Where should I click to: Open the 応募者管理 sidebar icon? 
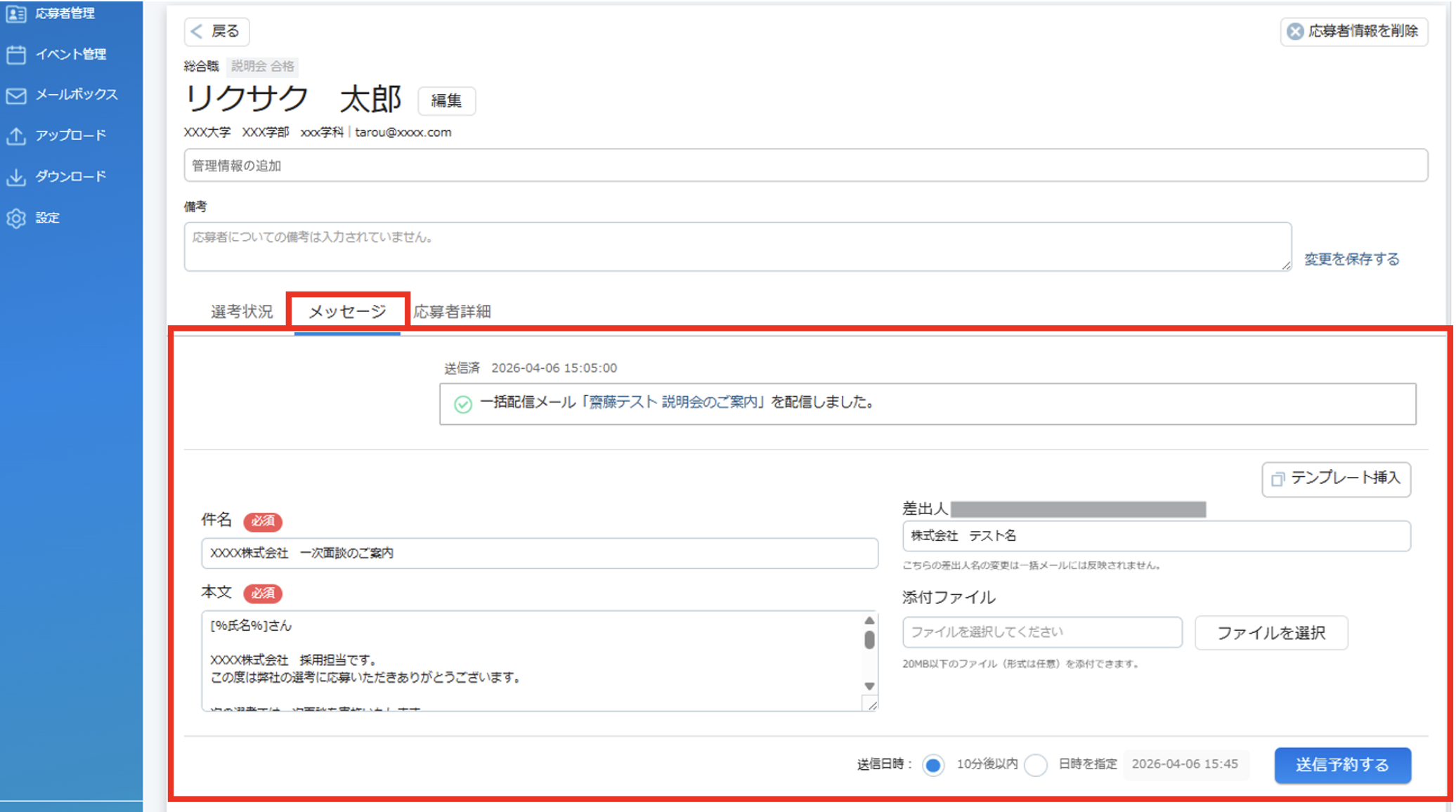point(16,13)
